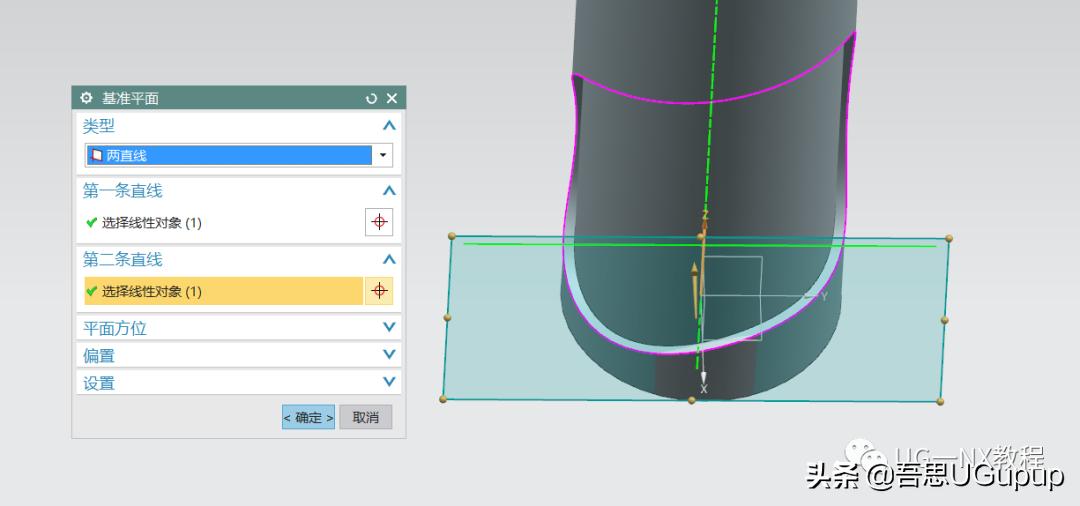The image size is (1080, 506).
Task: Click the X axis arrowhead of the triad
Action: 704,378
